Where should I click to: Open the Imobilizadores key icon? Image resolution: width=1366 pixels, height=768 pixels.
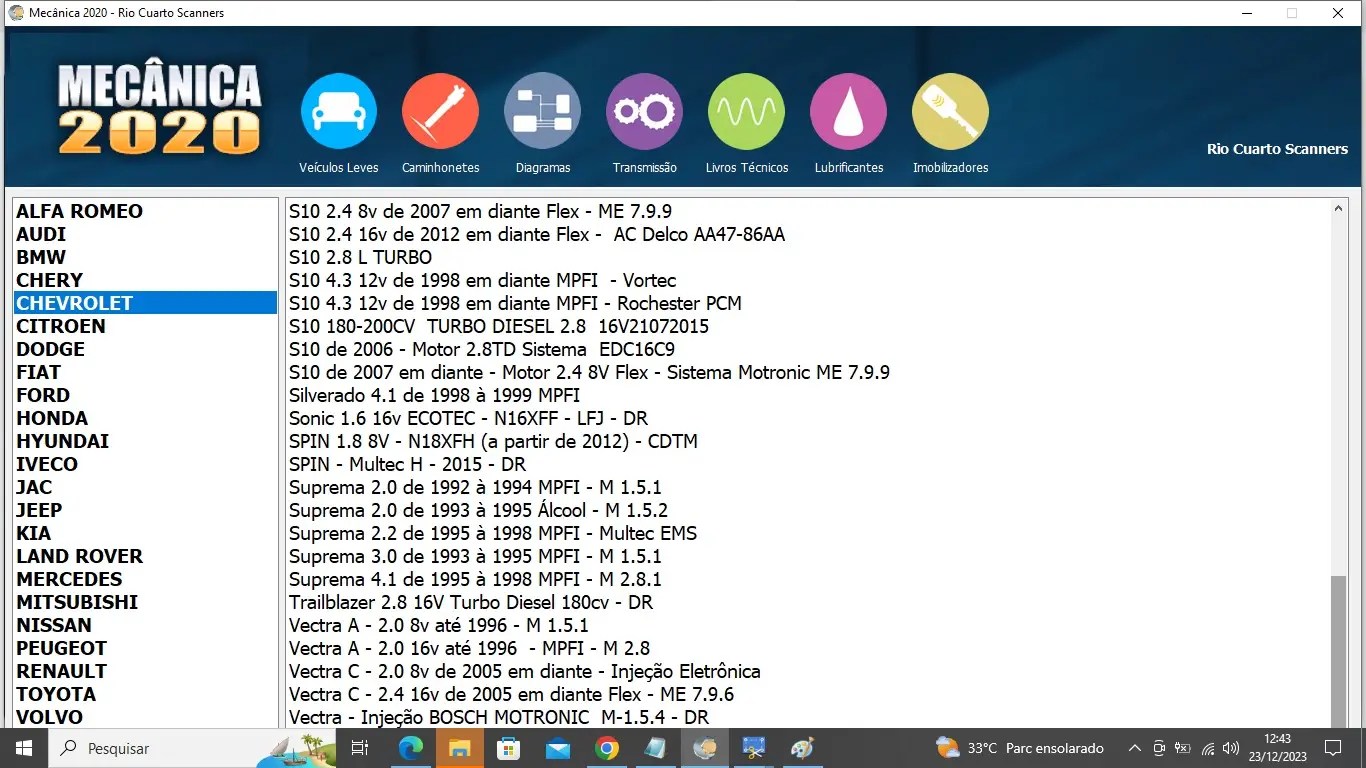950,111
